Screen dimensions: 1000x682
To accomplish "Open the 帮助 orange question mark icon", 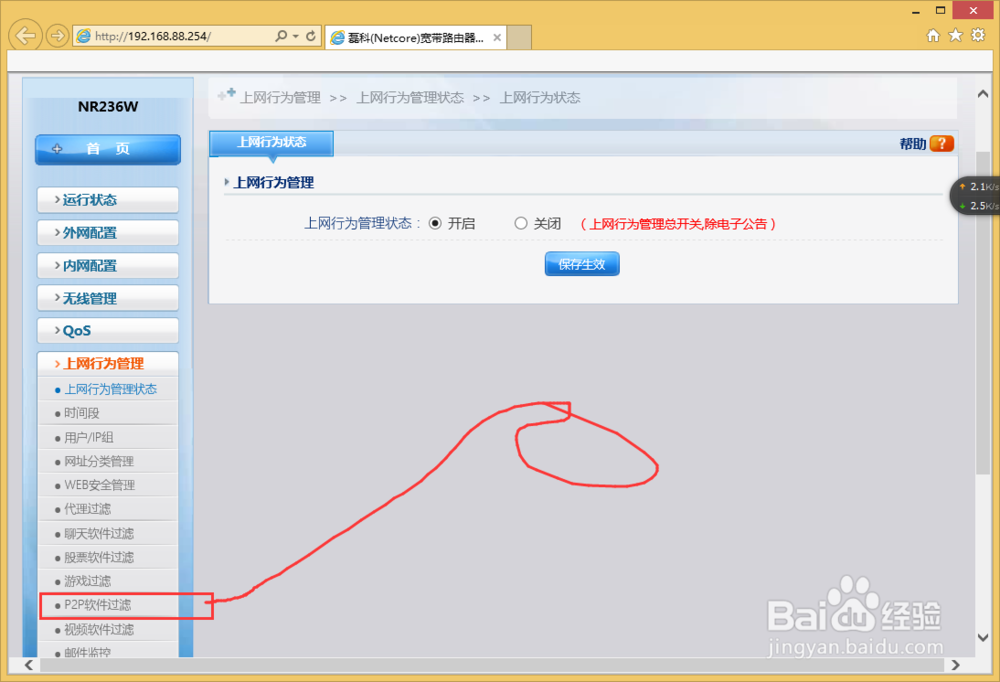I will click(x=941, y=143).
